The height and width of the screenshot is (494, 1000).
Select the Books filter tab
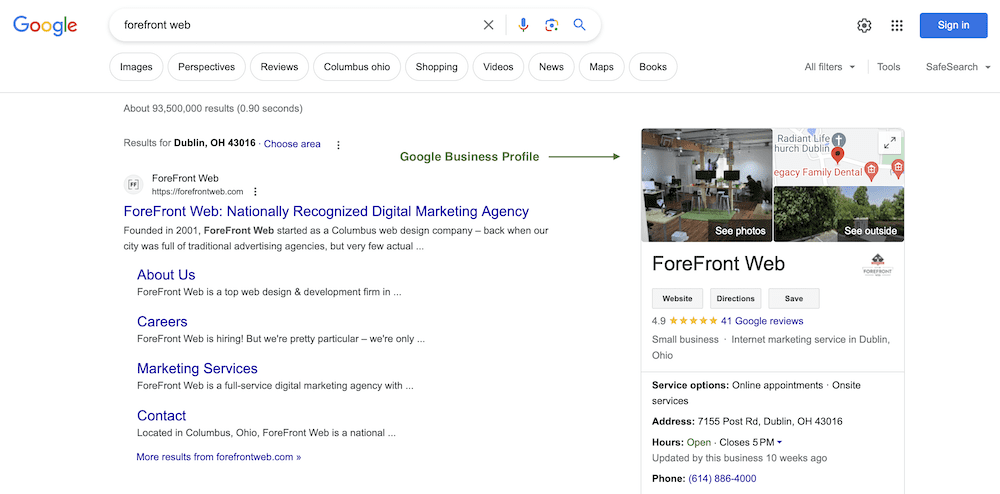[653, 67]
